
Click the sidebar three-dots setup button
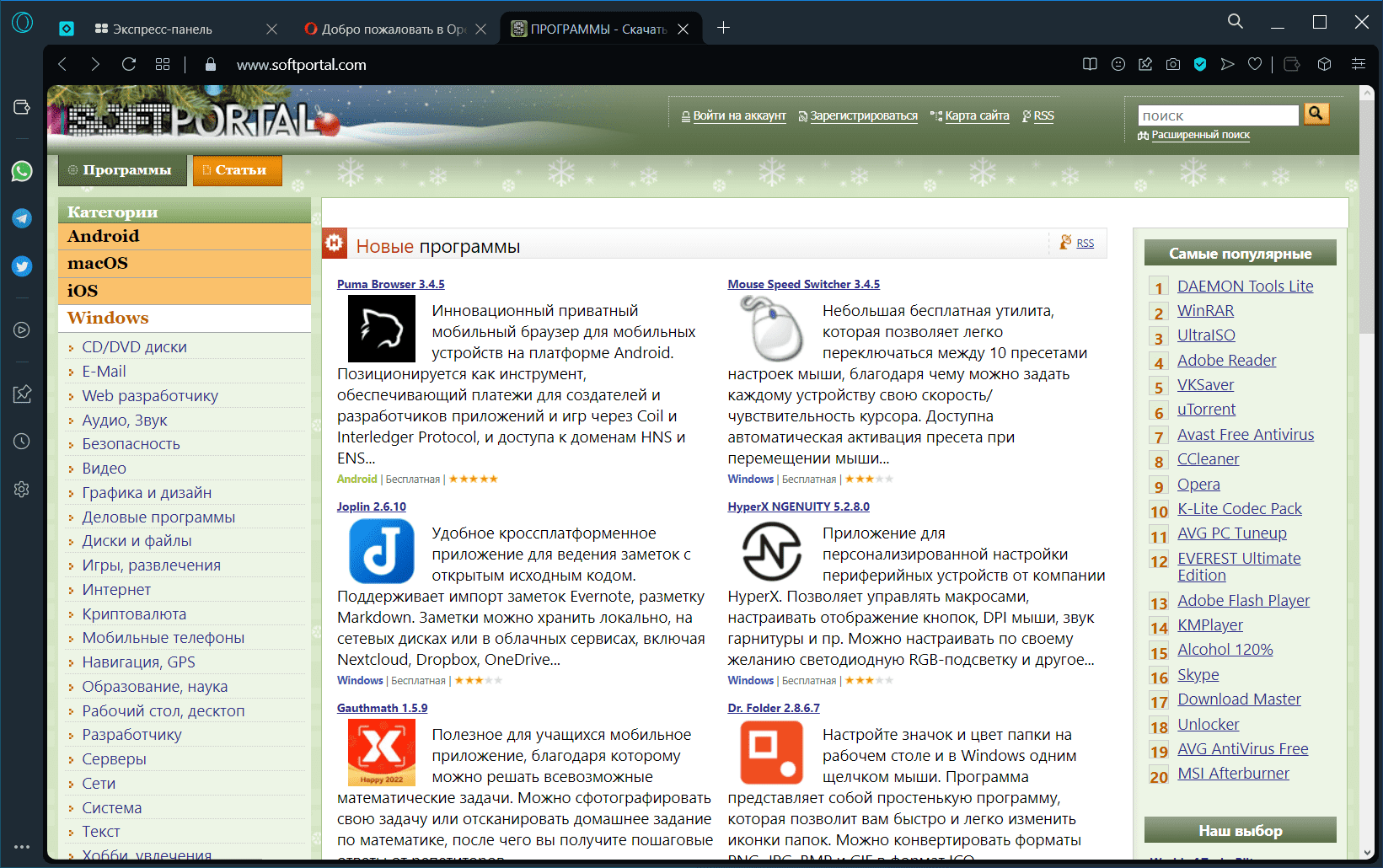[x=22, y=847]
